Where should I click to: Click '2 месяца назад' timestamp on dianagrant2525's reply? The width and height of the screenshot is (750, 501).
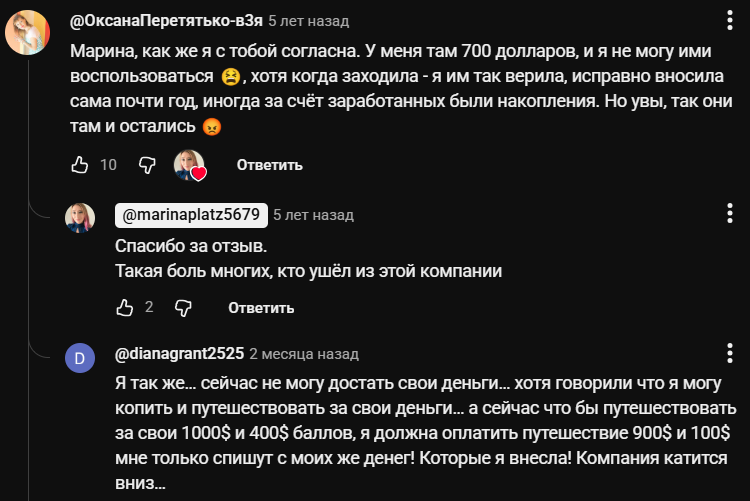coord(303,354)
